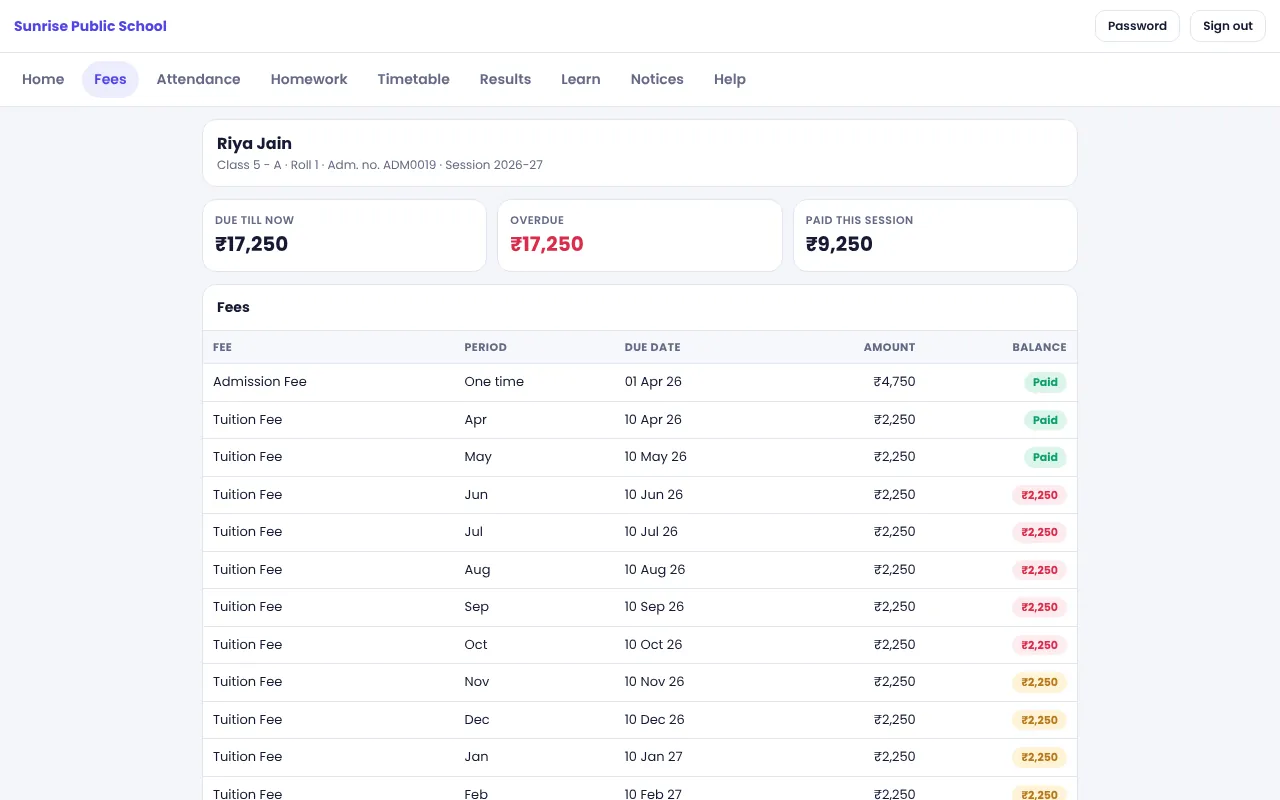Screen dimensions: 1280x800
Task: Open the Homework tab
Action: click(309, 79)
